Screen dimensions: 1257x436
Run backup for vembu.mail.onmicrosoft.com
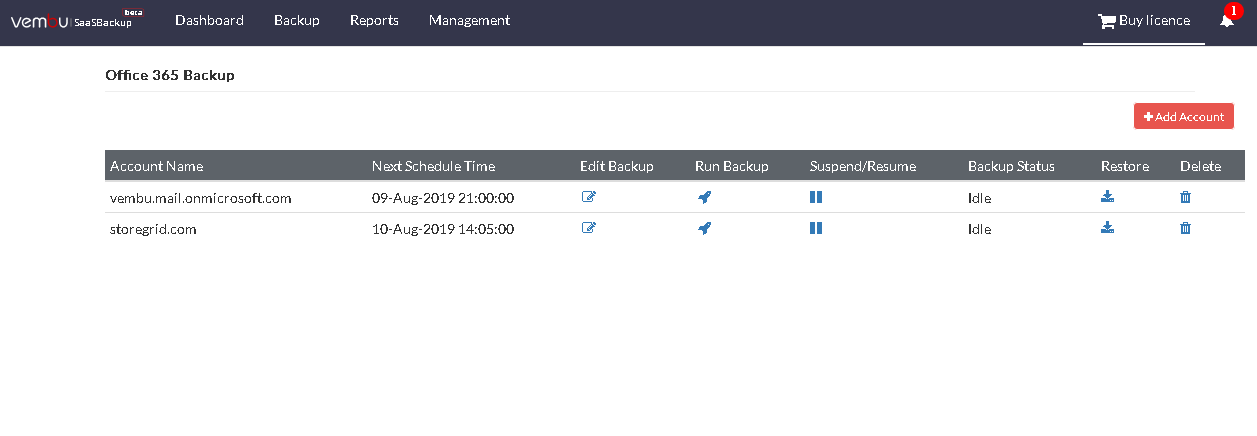point(704,197)
